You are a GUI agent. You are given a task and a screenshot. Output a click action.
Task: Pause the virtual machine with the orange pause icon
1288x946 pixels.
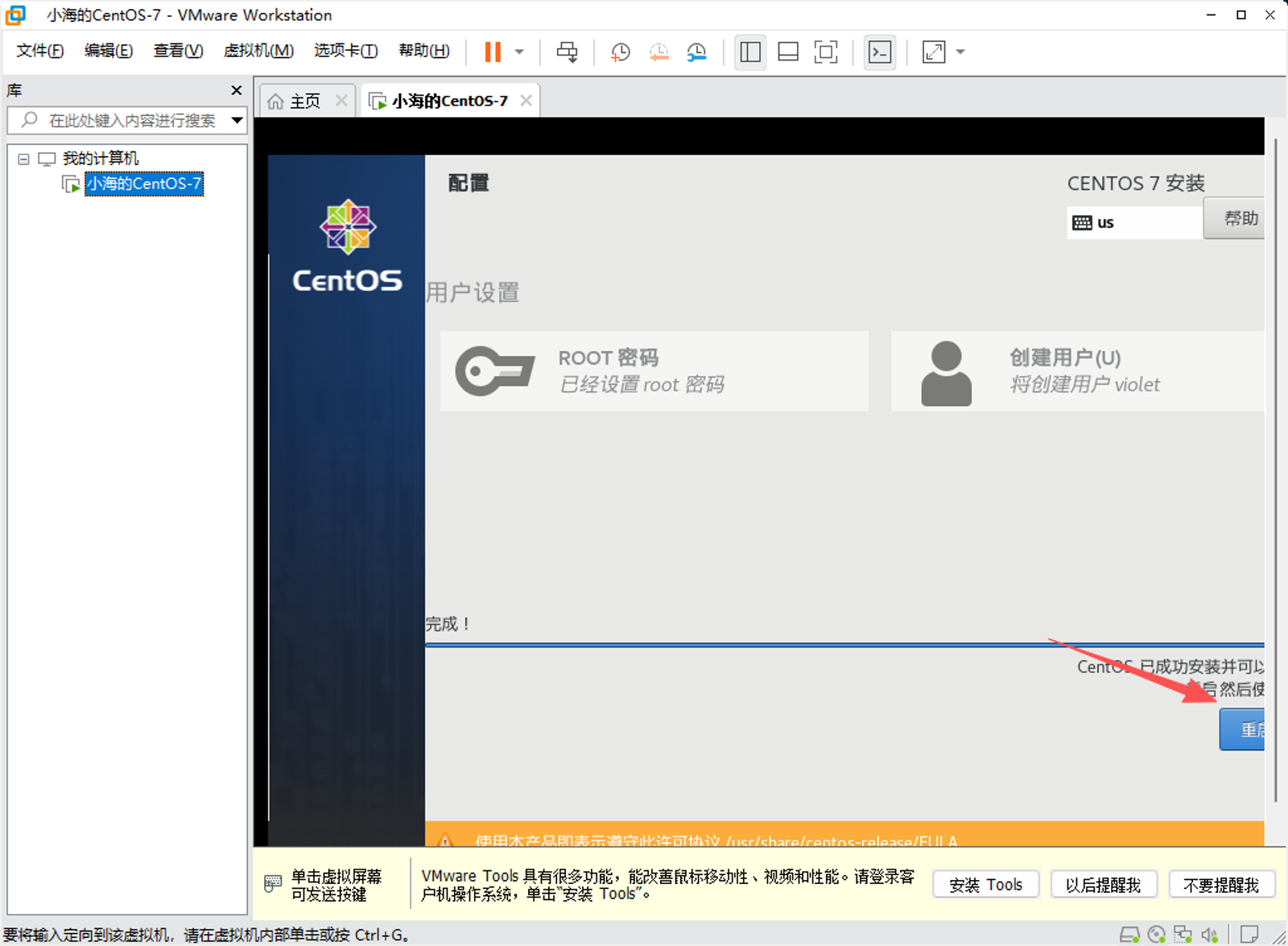tap(493, 52)
